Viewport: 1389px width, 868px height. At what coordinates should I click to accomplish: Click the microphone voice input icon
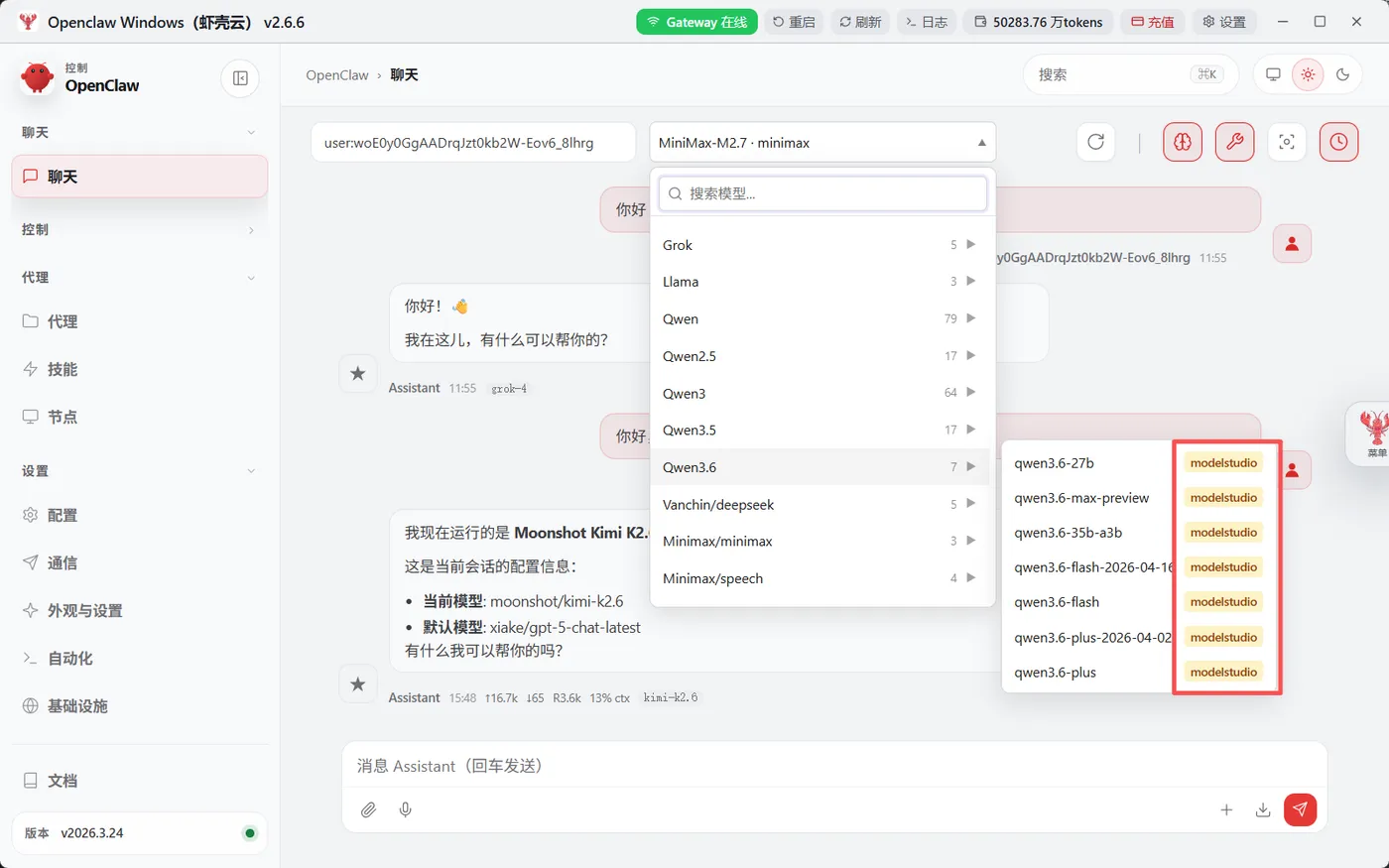[x=405, y=809]
